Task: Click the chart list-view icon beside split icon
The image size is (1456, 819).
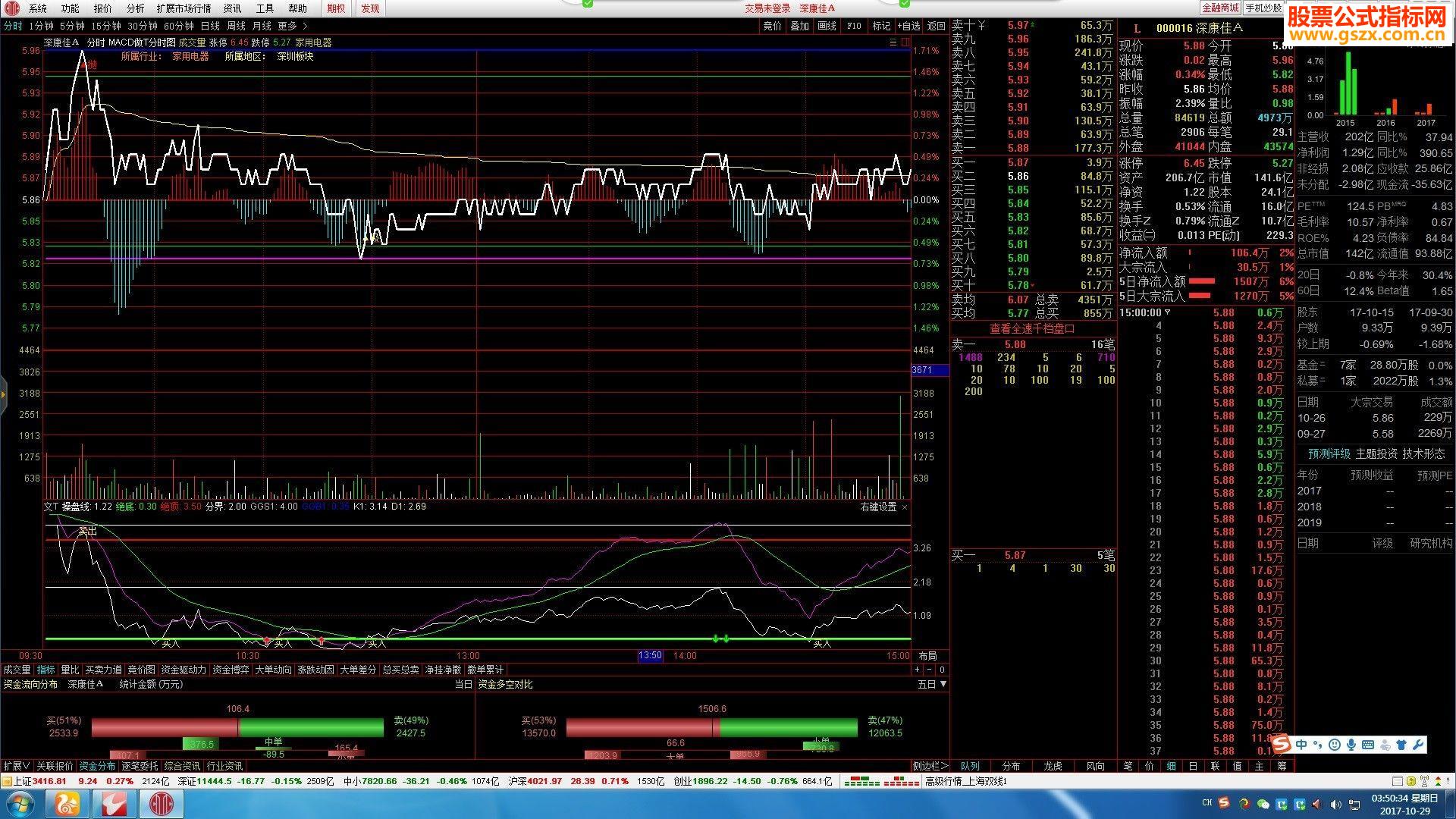Action: coord(893,42)
